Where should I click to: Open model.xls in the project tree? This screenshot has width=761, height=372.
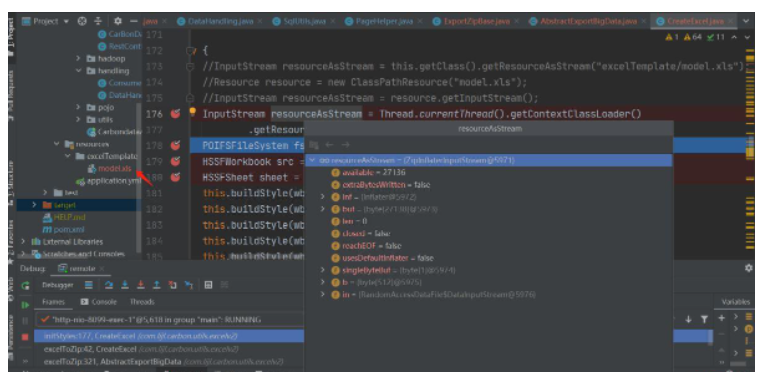coord(109,169)
